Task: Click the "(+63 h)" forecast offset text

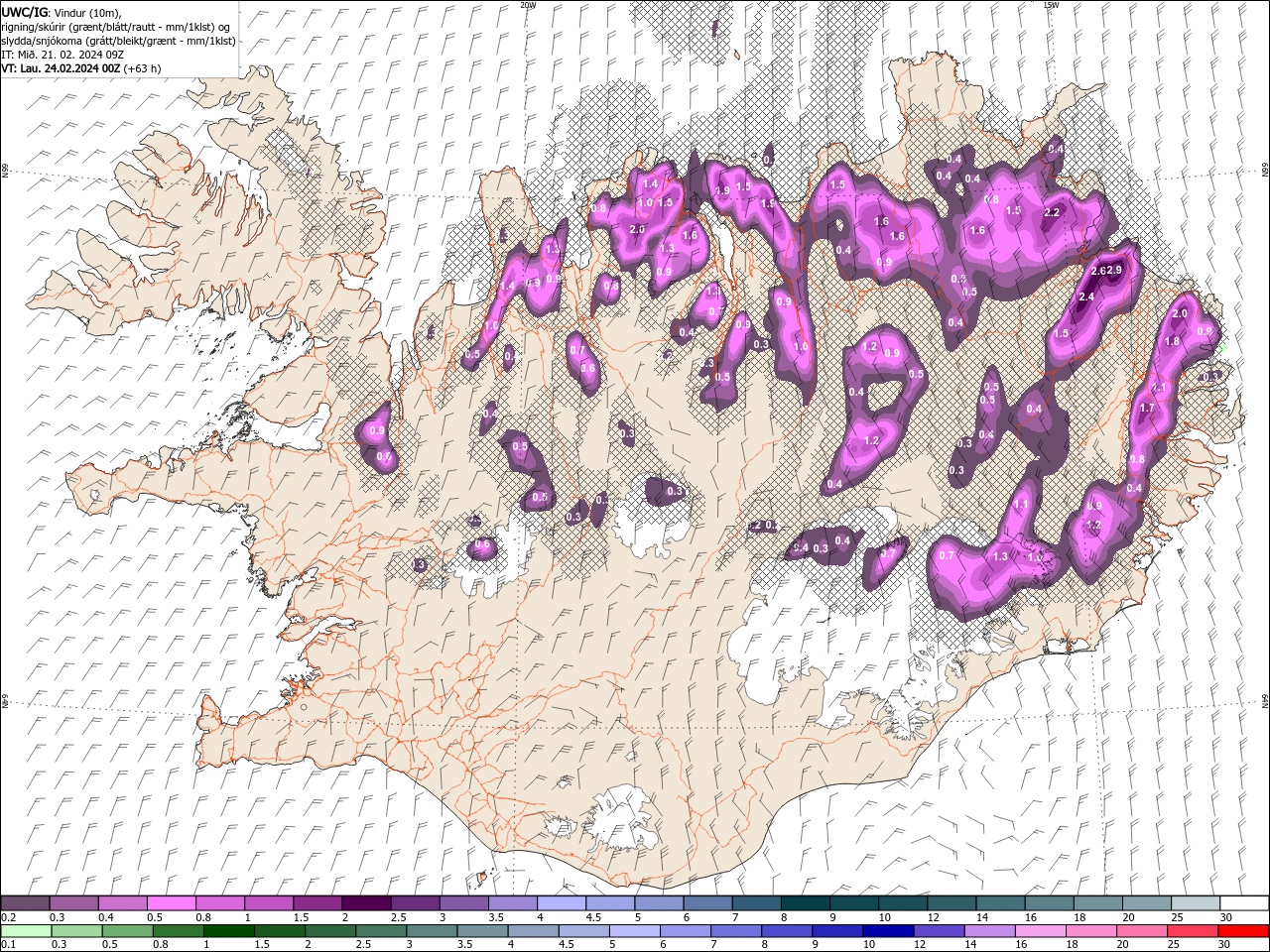Action: click(x=143, y=68)
